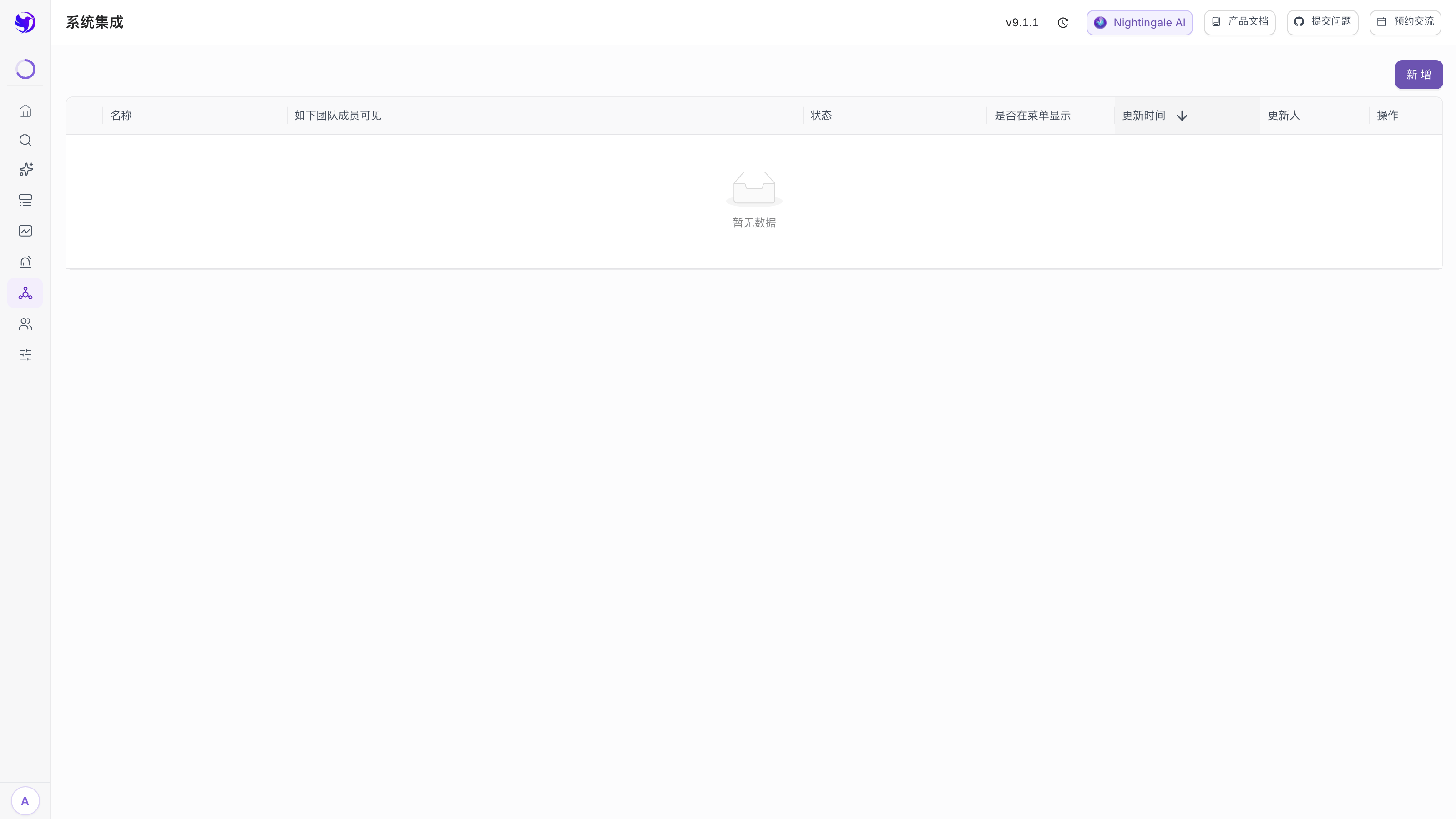This screenshot has width=1456, height=819.
Task: Open the server list sidebar icon
Action: click(x=25, y=200)
